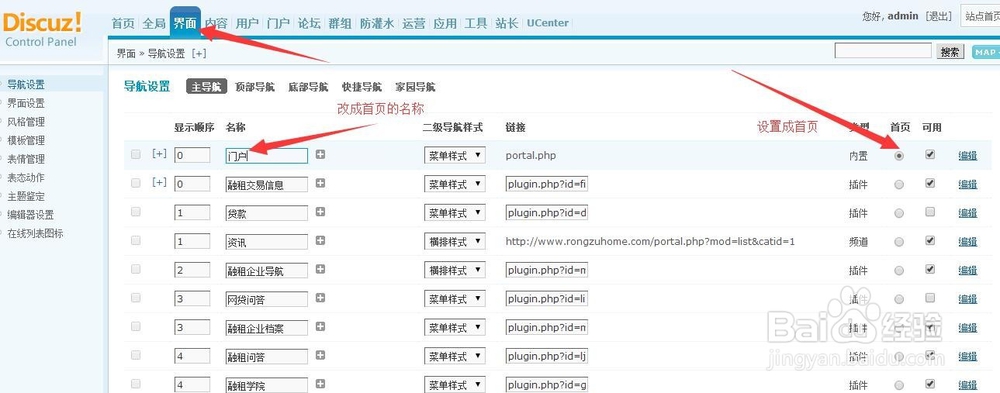Click 编辑 link for 门户 row
1000x393 pixels.
coord(967,156)
